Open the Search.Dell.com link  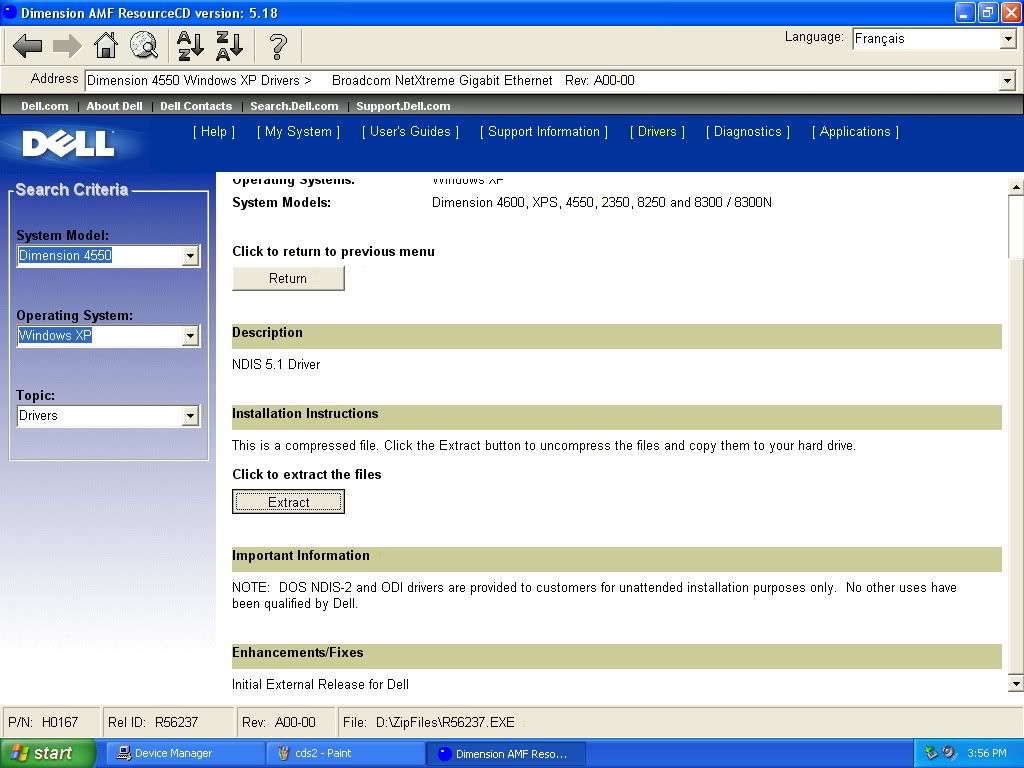294,106
